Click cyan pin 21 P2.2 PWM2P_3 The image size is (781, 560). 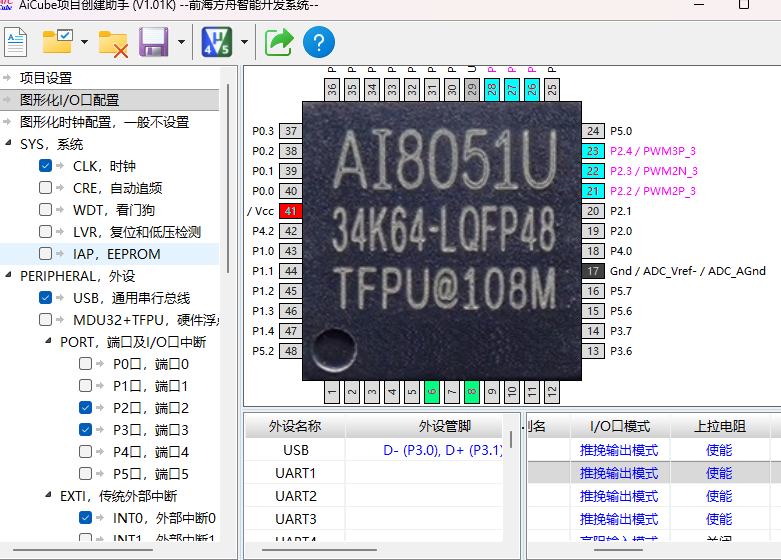click(593, 191)
